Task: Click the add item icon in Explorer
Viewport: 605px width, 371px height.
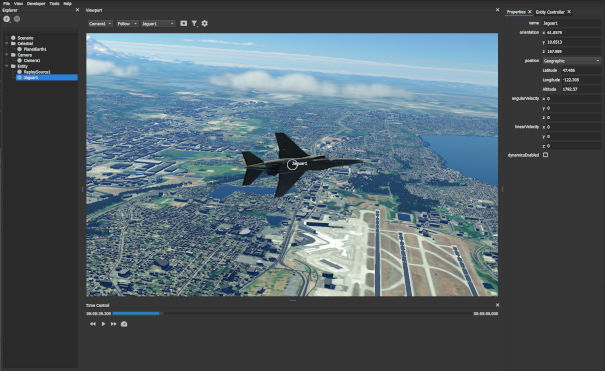Action: 7,19
